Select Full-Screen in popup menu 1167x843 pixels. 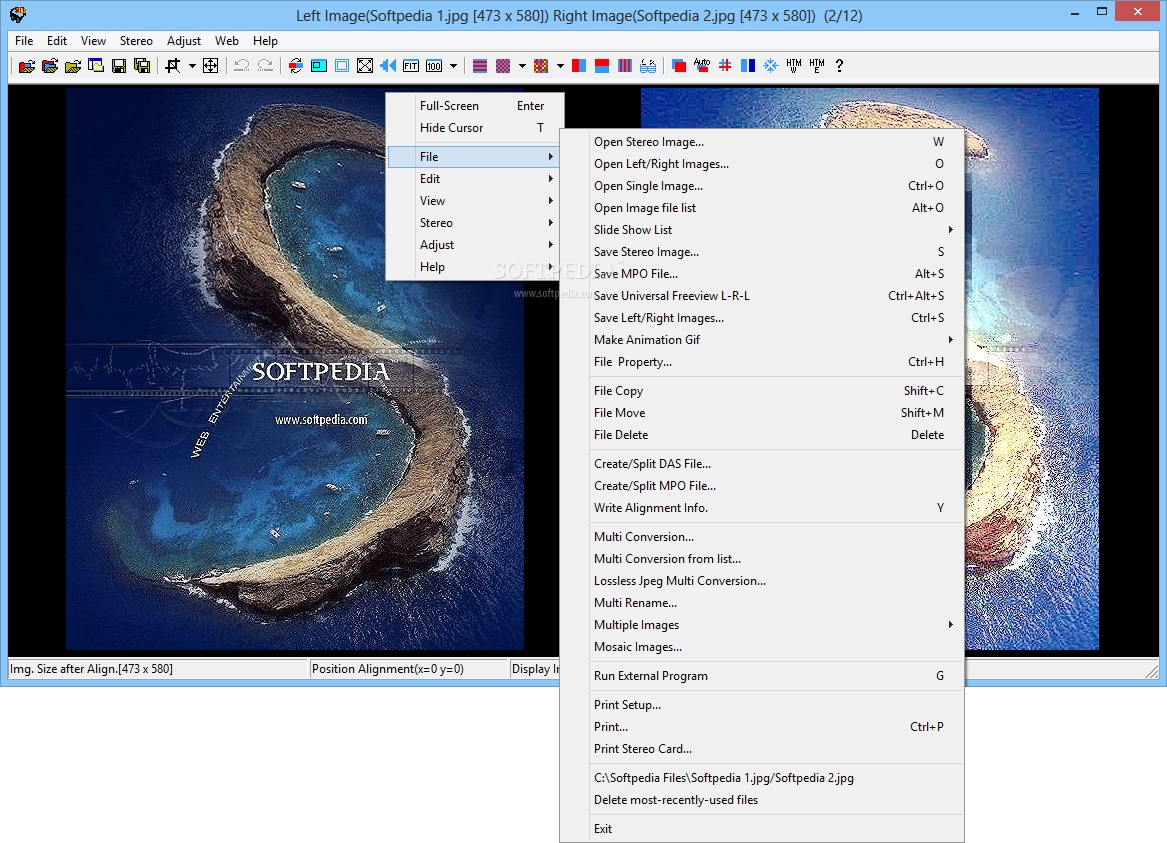tap(473, 106)
